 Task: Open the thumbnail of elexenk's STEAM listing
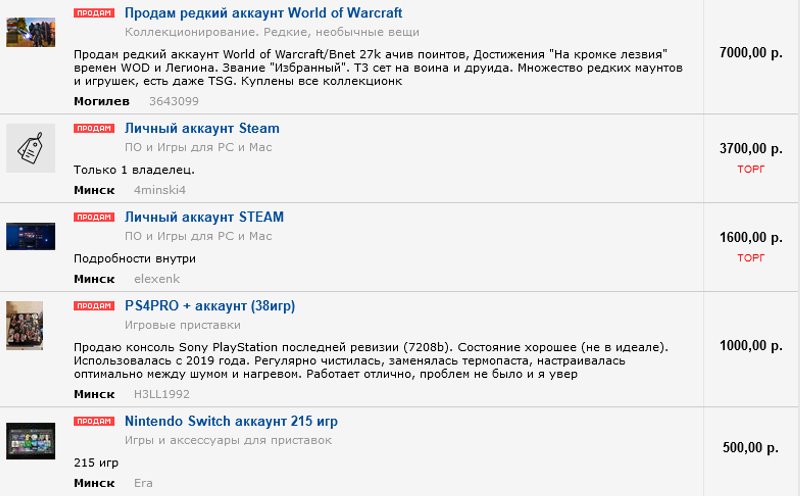[30, 236]
